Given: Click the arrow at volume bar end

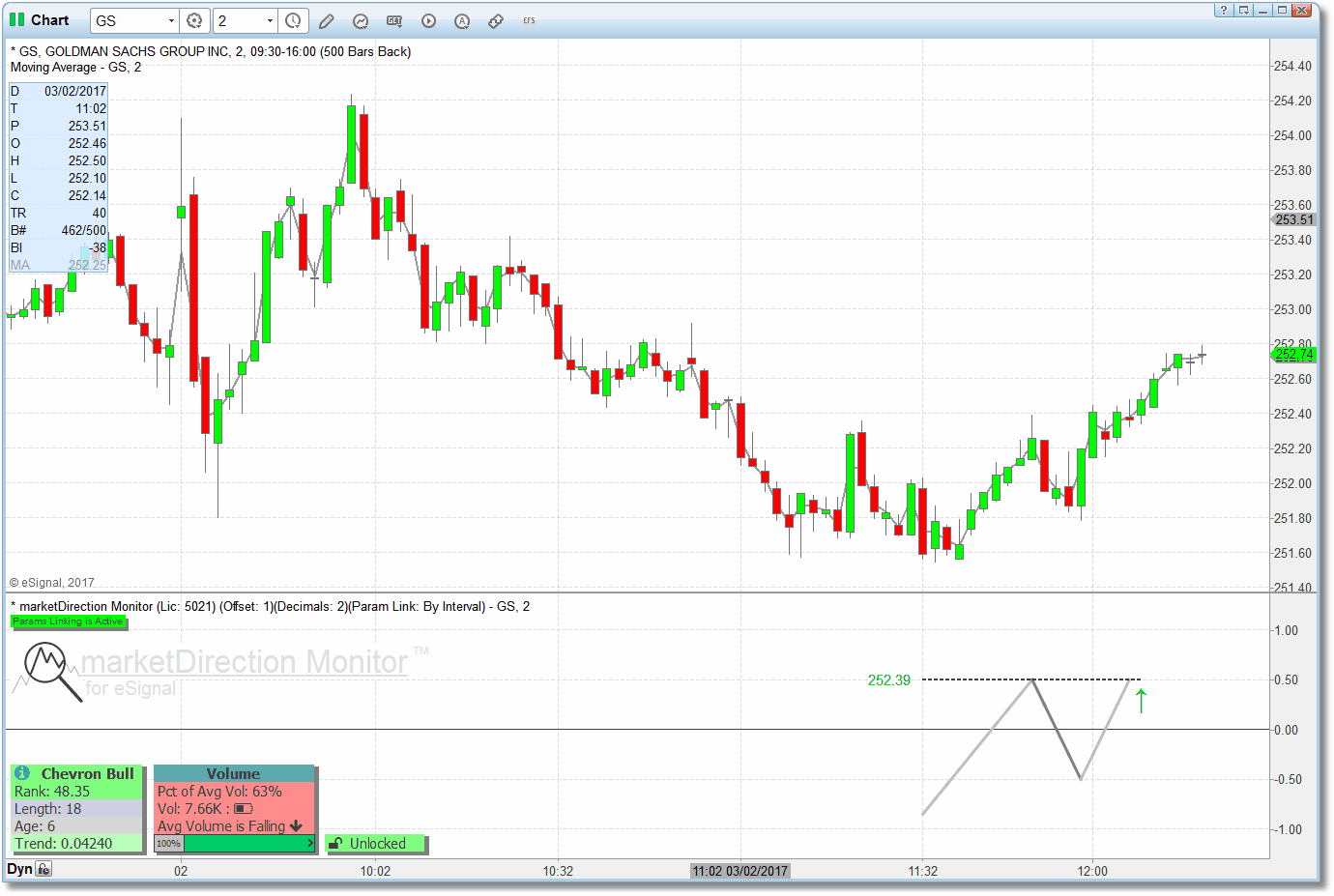Looking at the screenshot, I should pyautogui.click(x=309, y=844).
